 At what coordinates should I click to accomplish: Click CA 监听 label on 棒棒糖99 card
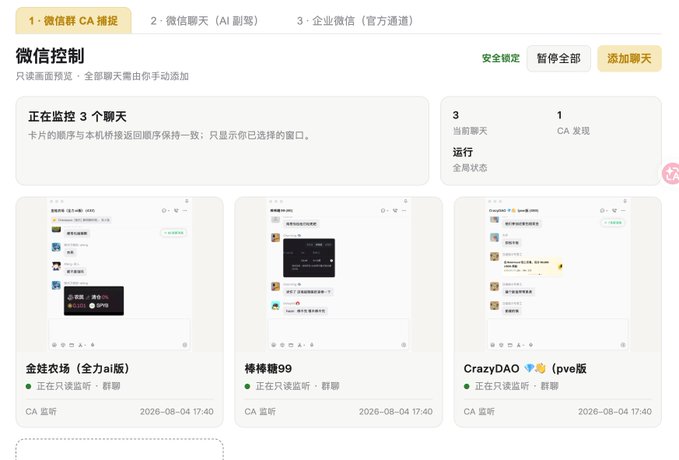(x=260, y=411)
